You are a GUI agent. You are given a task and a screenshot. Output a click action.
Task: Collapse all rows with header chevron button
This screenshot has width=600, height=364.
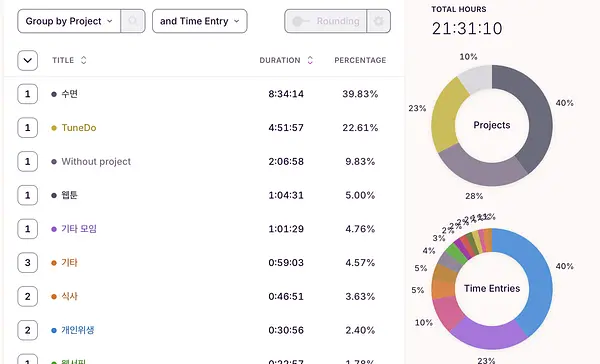tap(28, 60)
